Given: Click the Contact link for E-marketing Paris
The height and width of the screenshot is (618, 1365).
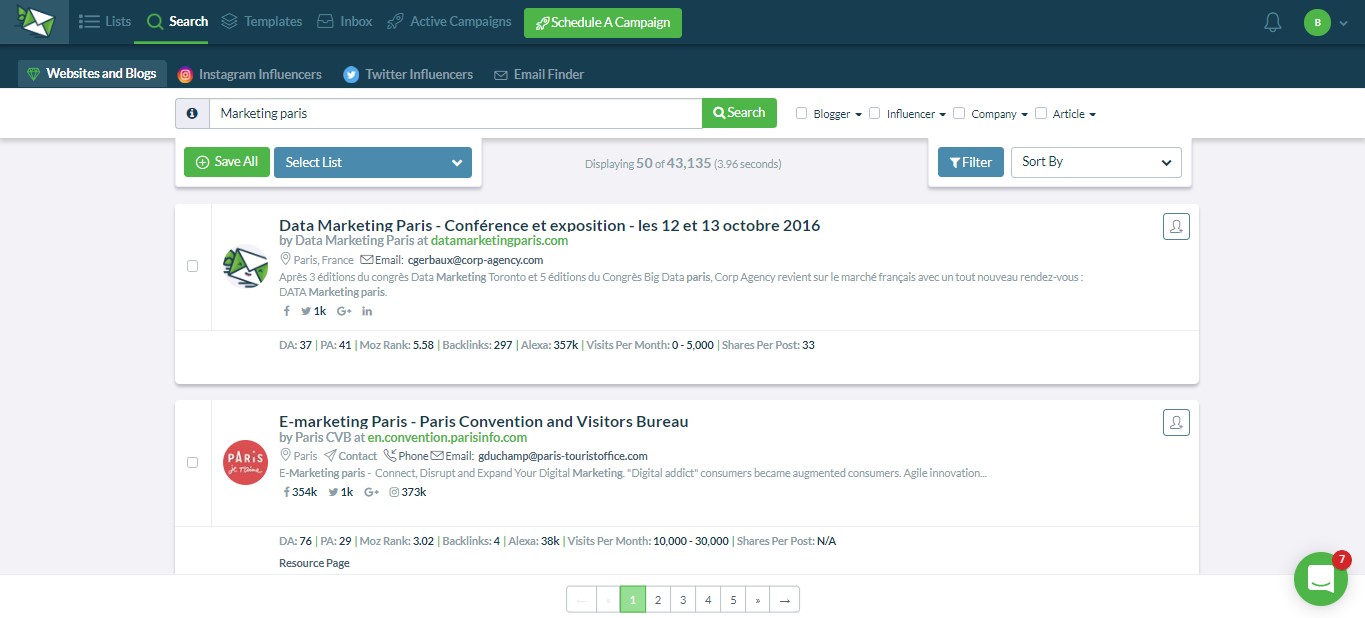Looking at the screenshot, I should tap(350, 456).
